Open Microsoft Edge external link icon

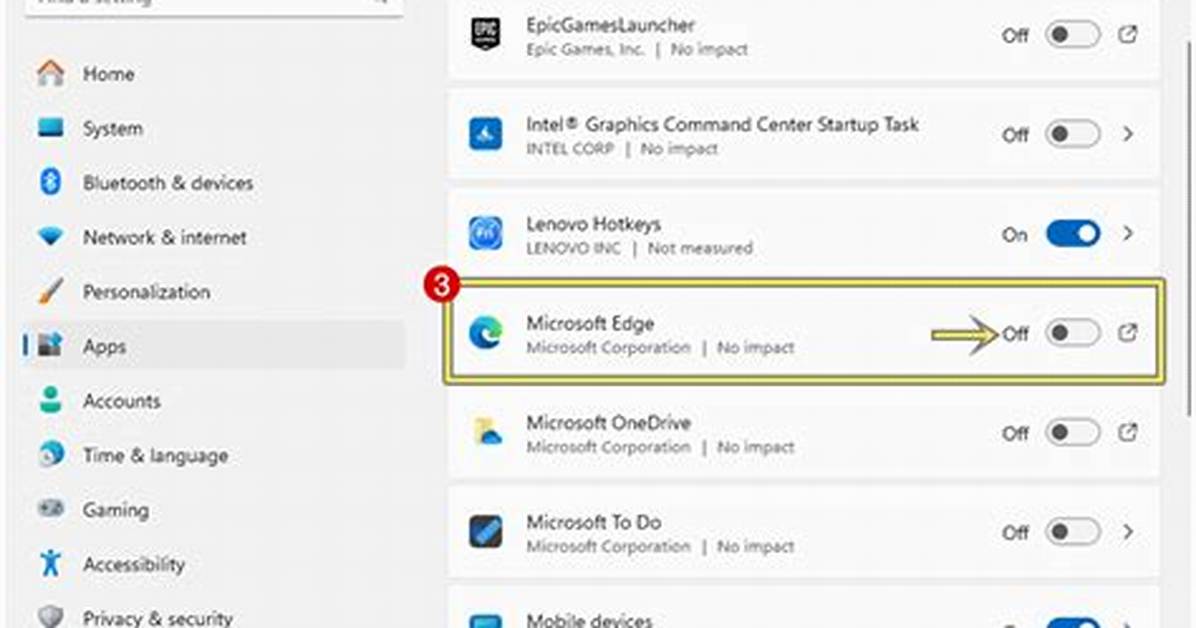pos(1127,333)
